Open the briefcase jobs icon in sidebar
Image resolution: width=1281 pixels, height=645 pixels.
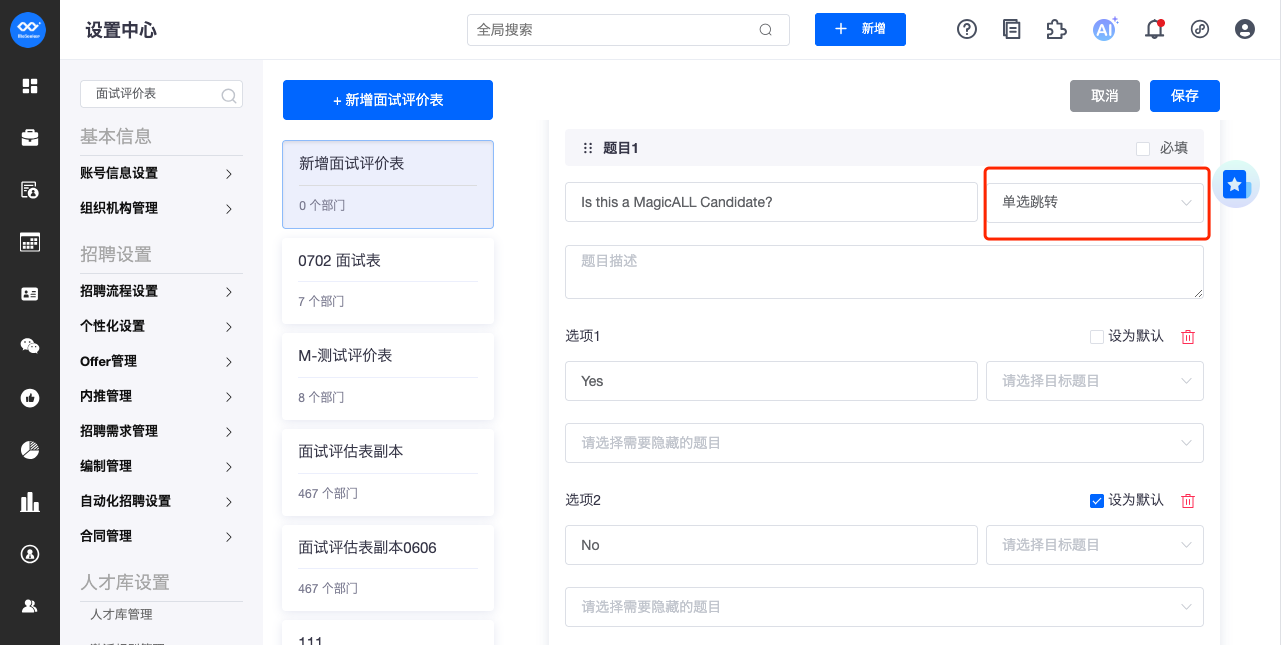tap(30, 138)
